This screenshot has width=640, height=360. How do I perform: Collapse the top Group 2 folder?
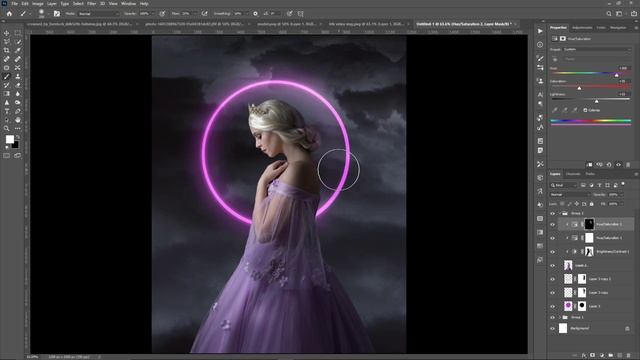(560, 213)
